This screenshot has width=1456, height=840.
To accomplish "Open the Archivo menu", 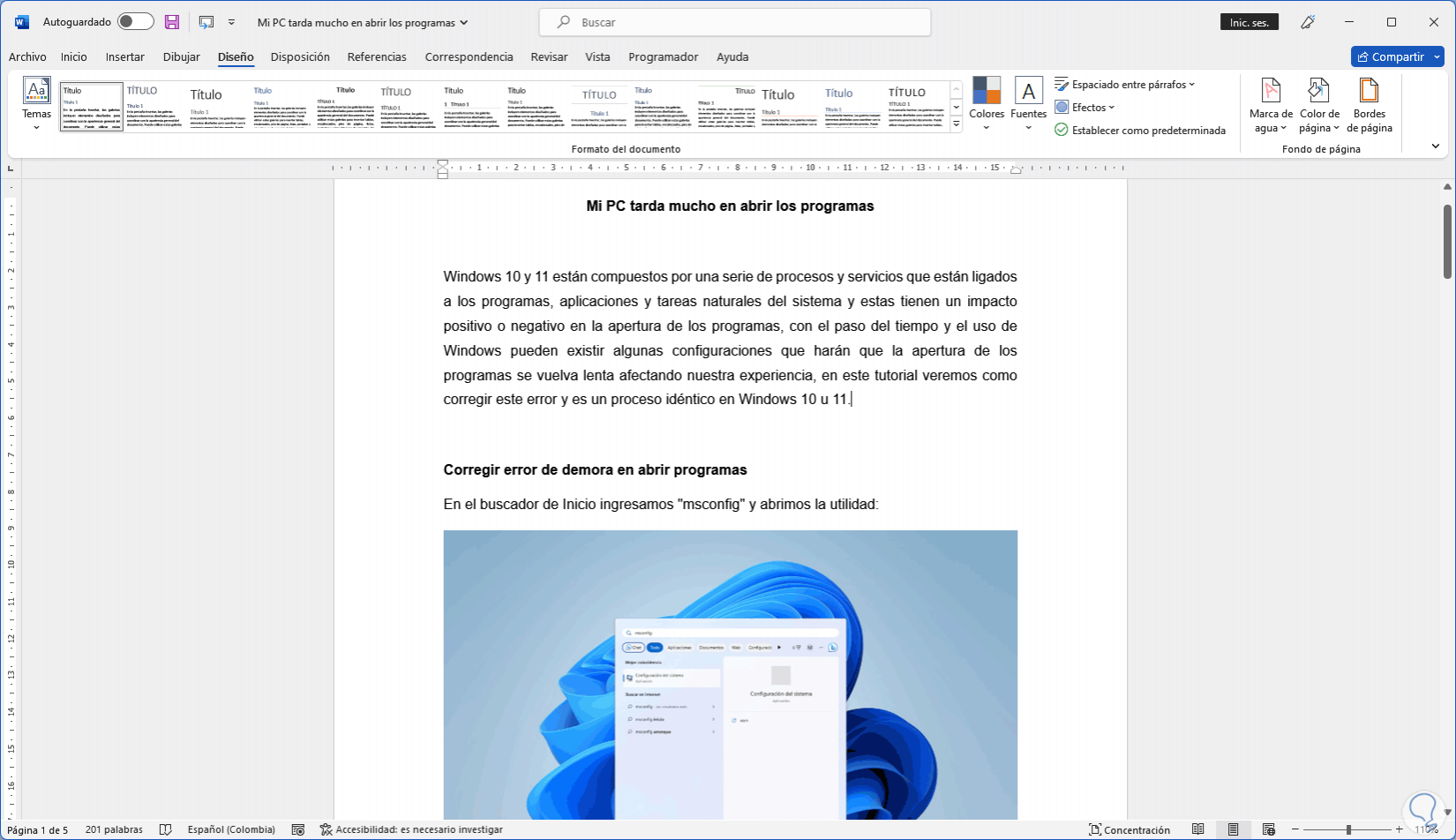I will pyautogui.click(x=27, y=56).
